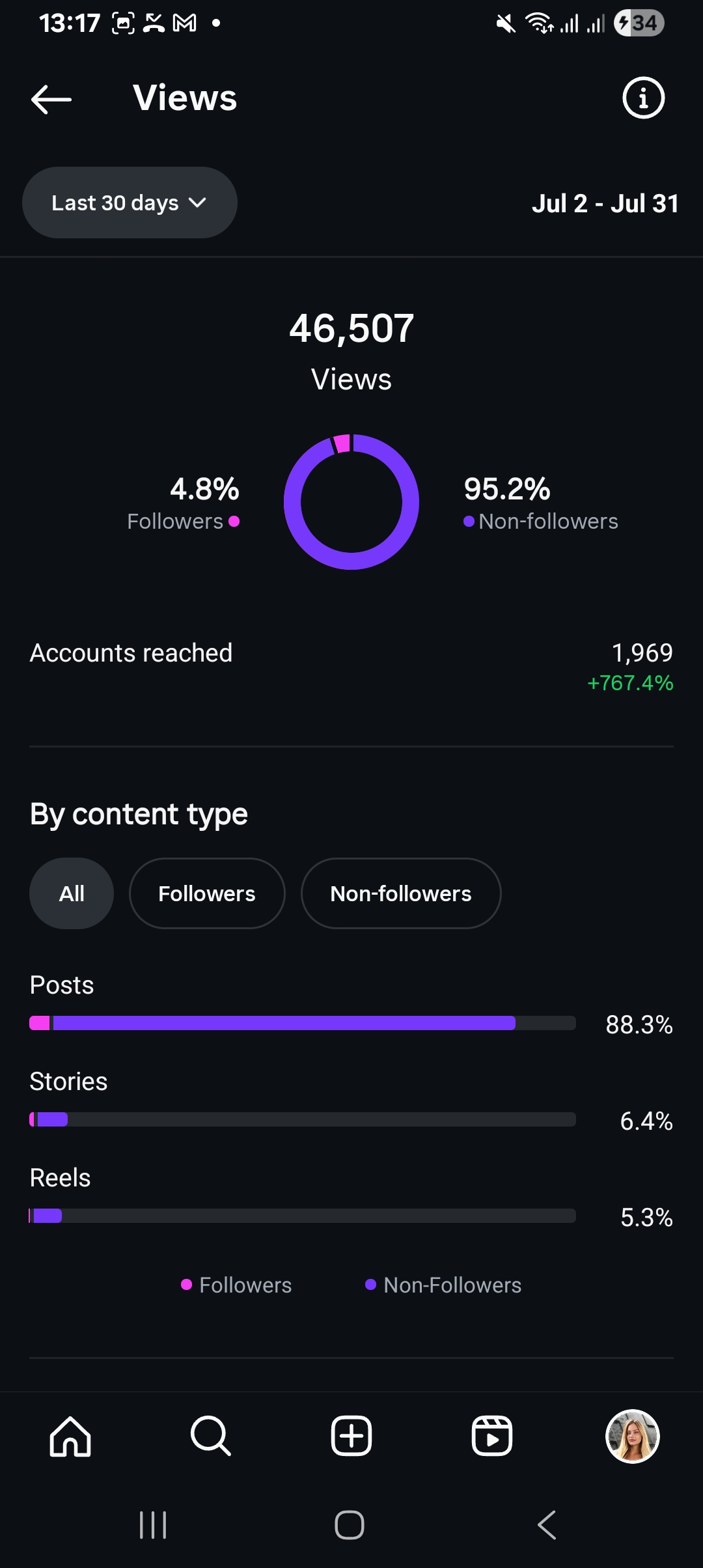Open Android recent apps button
The width and height of the screenshot is (703, 1568).
click(x=154, y=1525)
